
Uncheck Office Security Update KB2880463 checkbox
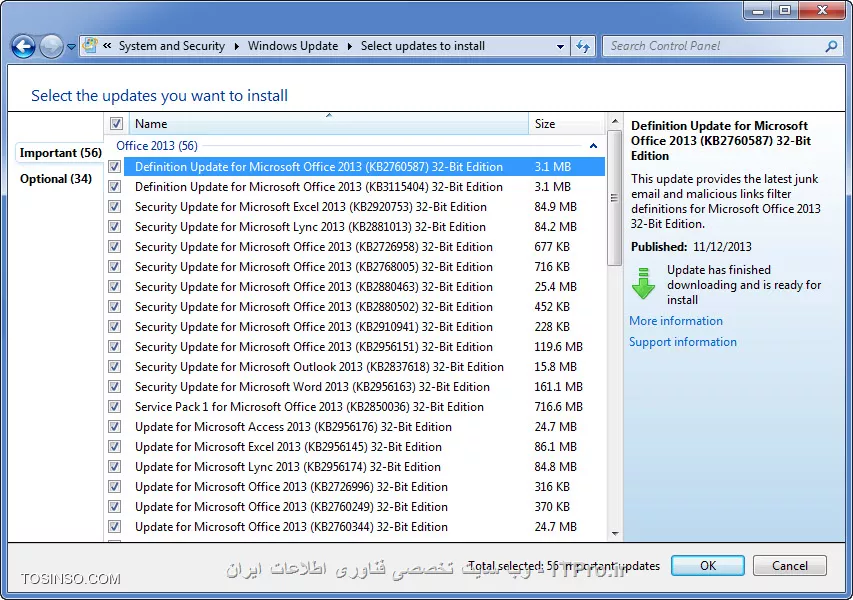[114, 287]
